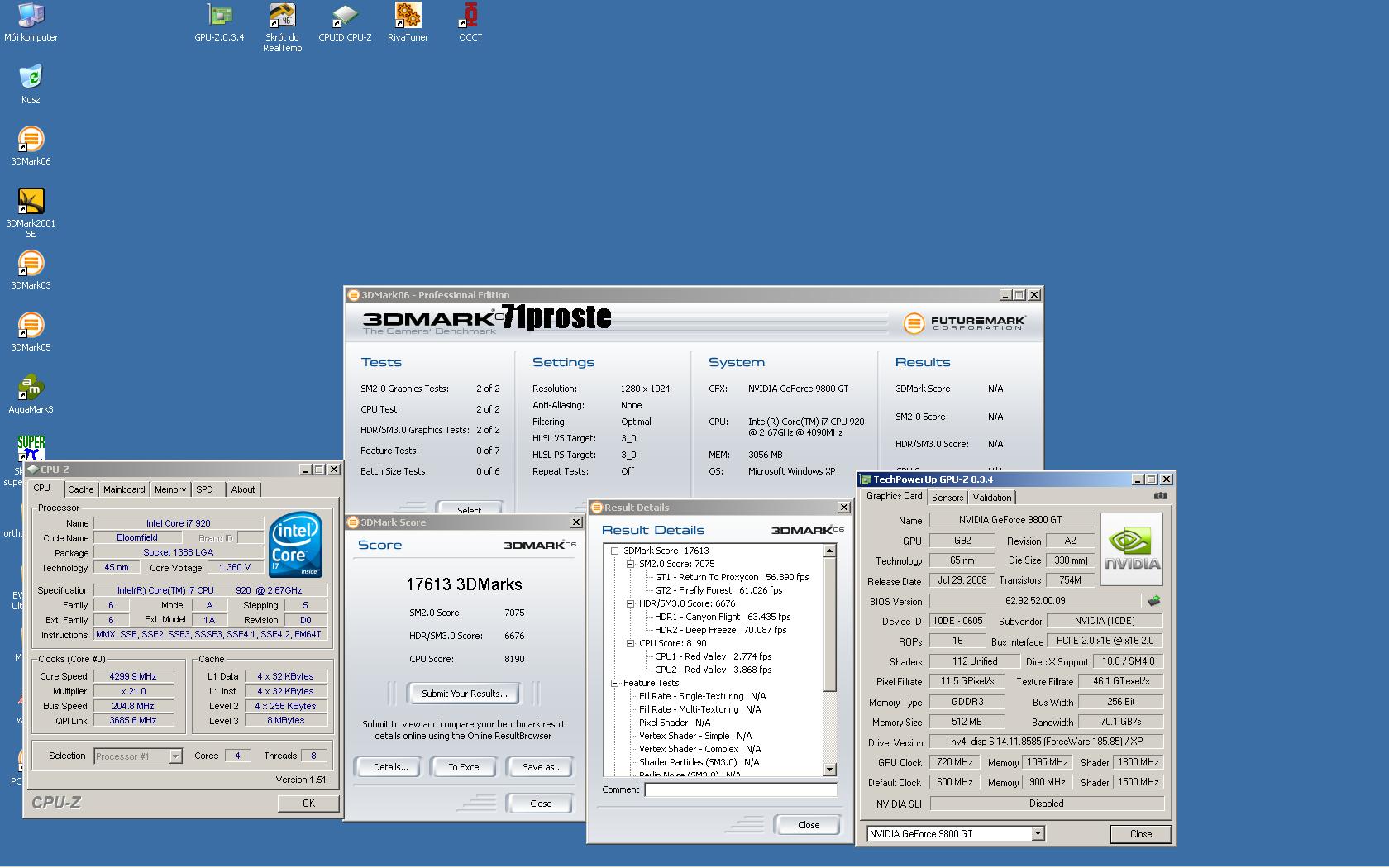The width and height of the screenshot is (1389, 868).
Task: Click the Details... button in 3DMark Score
Action: (x=390, y=767)
